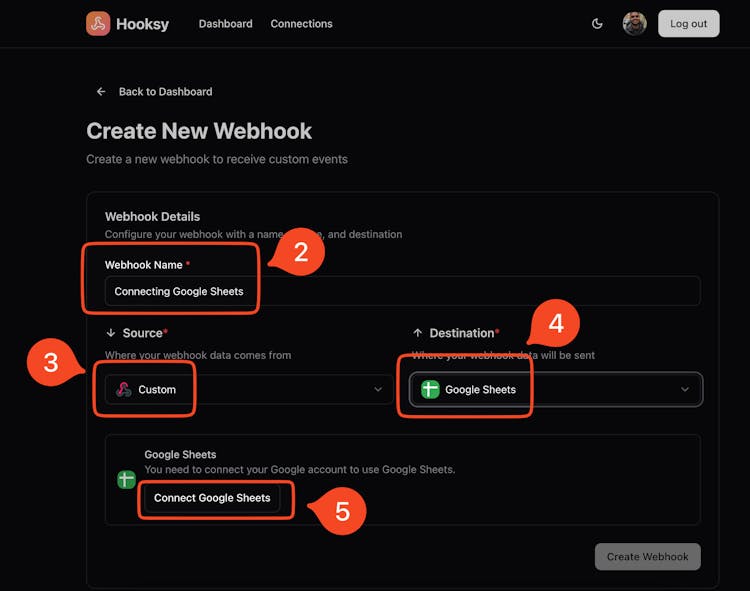Open the Connections nav item
750x591 pixels.
tap(301, 23)
